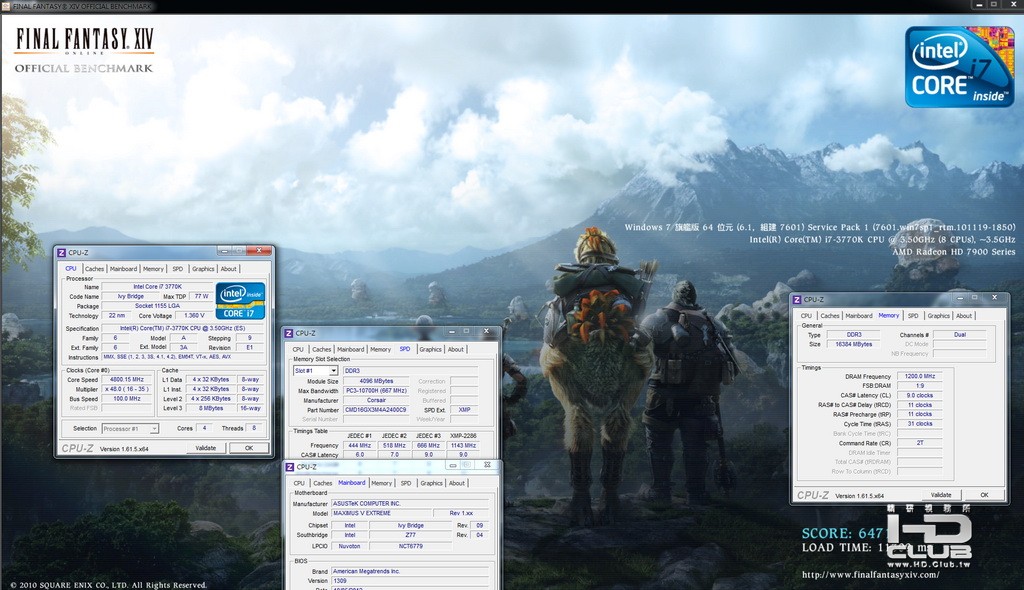1024x590 pixels.
Task: Click the Manufacturer field ASUSTeK COMPUTER INC.
Action: 410,504
